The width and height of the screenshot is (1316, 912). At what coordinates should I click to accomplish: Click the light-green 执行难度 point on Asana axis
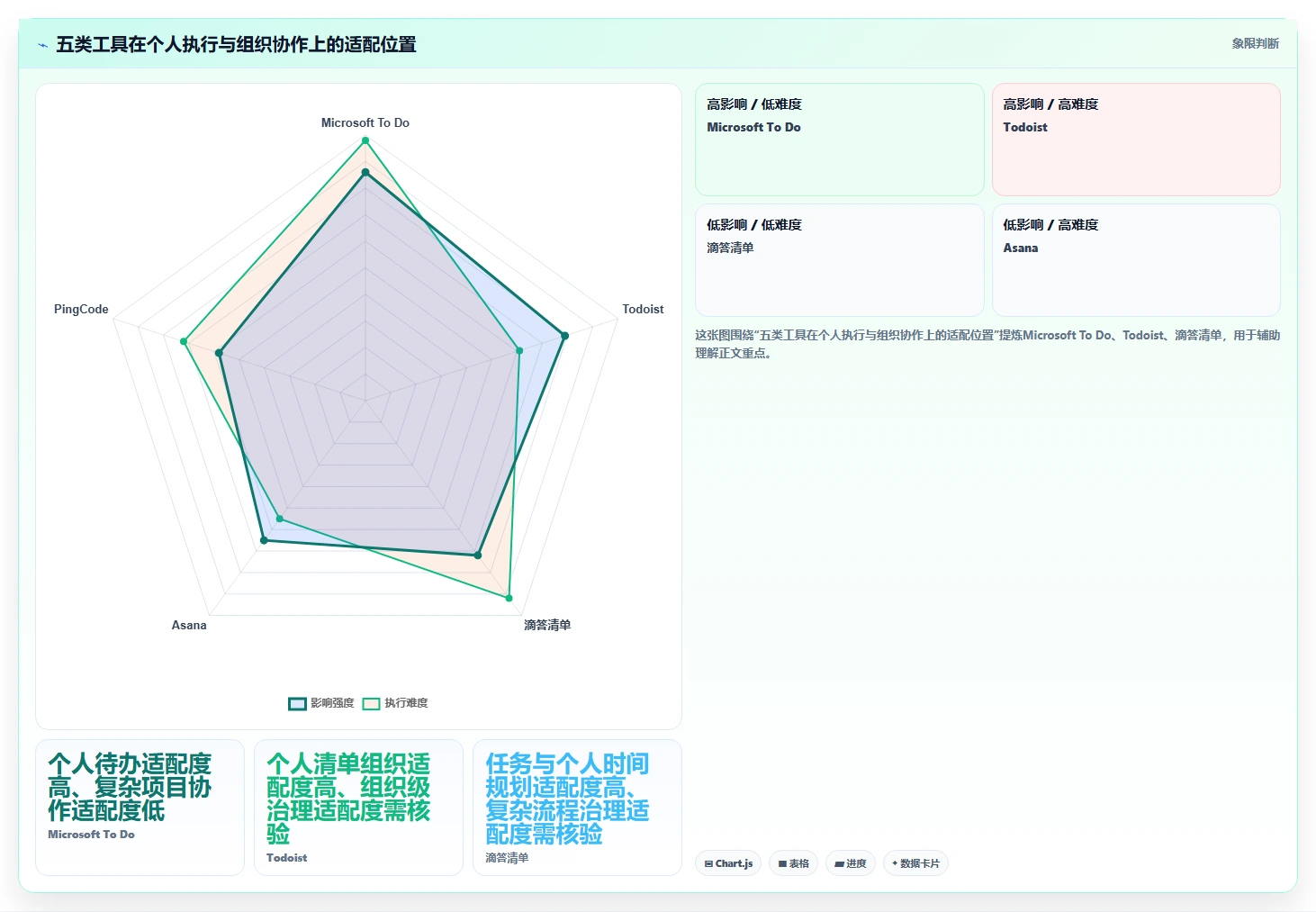pyautogui.click(x=279, y=519)
